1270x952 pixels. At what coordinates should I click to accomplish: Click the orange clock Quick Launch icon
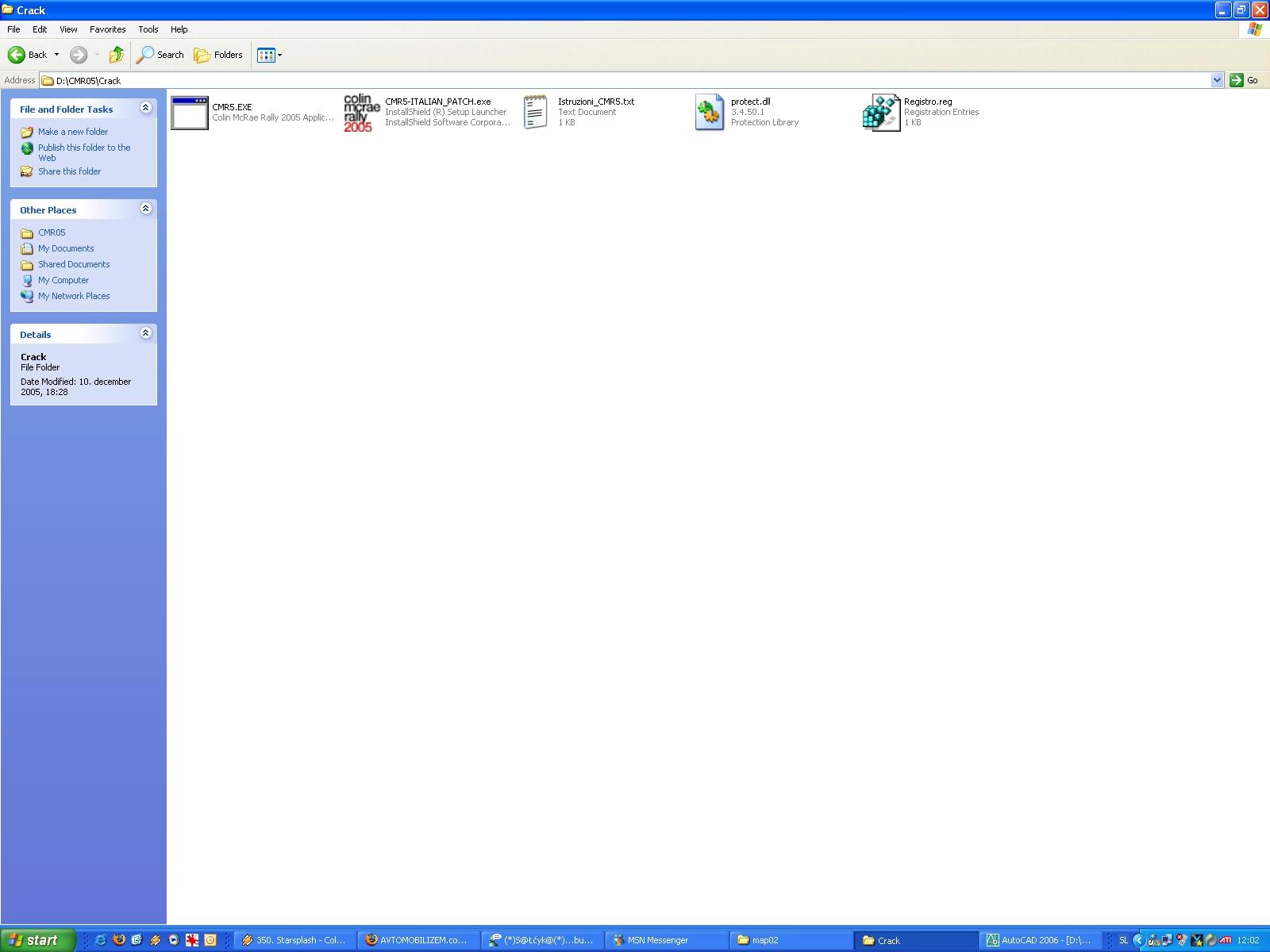click(x=210, y=940)
